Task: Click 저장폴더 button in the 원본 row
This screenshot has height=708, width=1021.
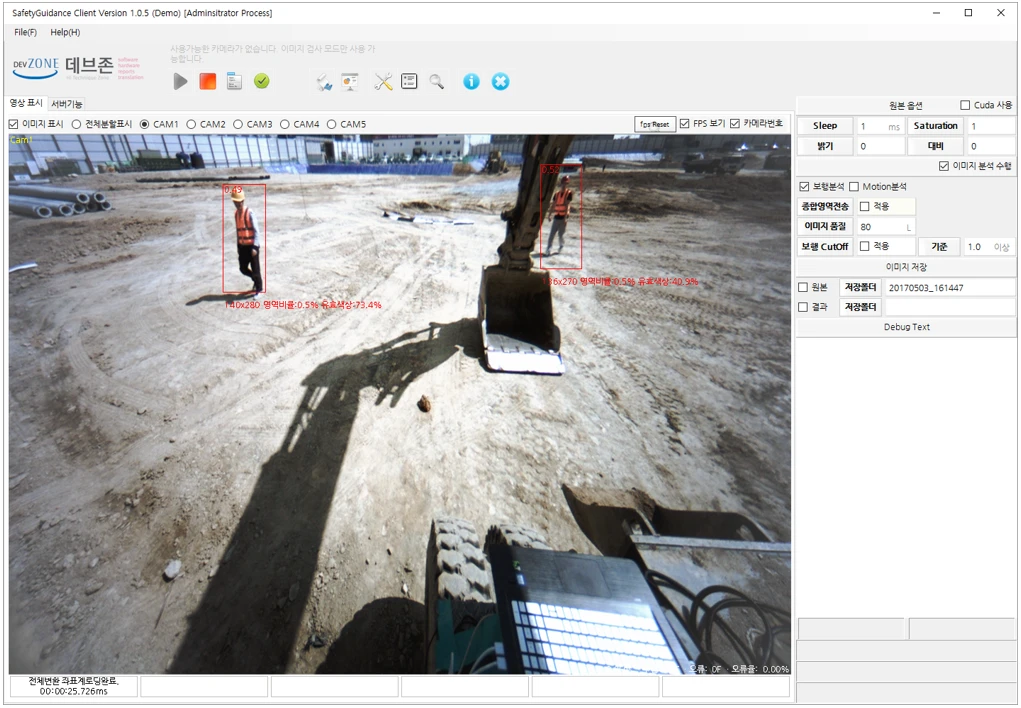Action: pos(860,287)
